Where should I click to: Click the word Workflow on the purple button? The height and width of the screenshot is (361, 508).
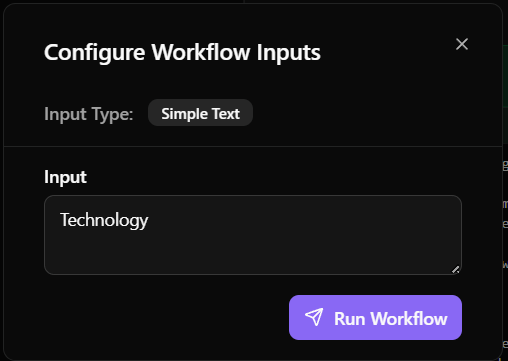pos(409,318)
